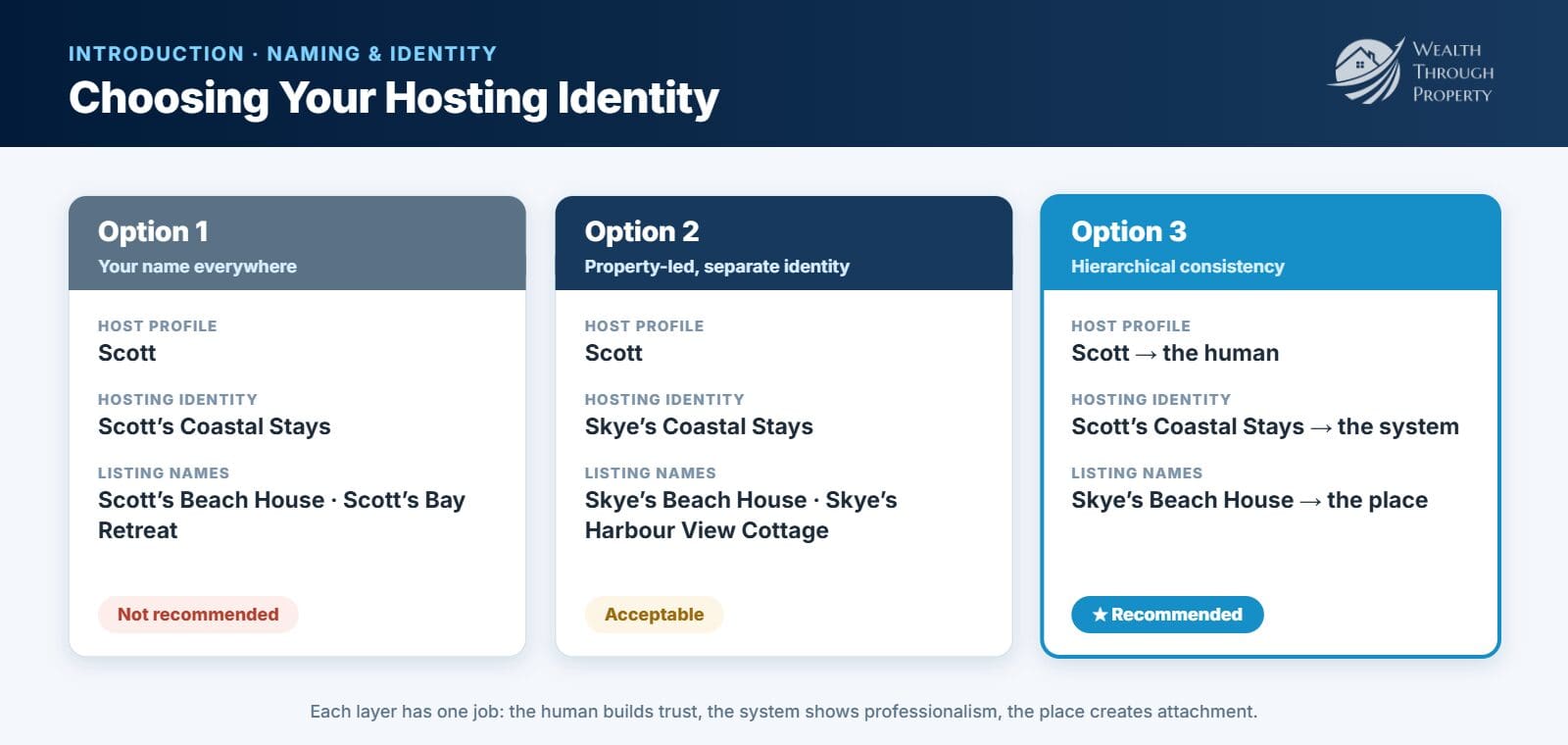Click the starred "Recommended" badge
The image size is (1568, 745).
coord(1167,615)
